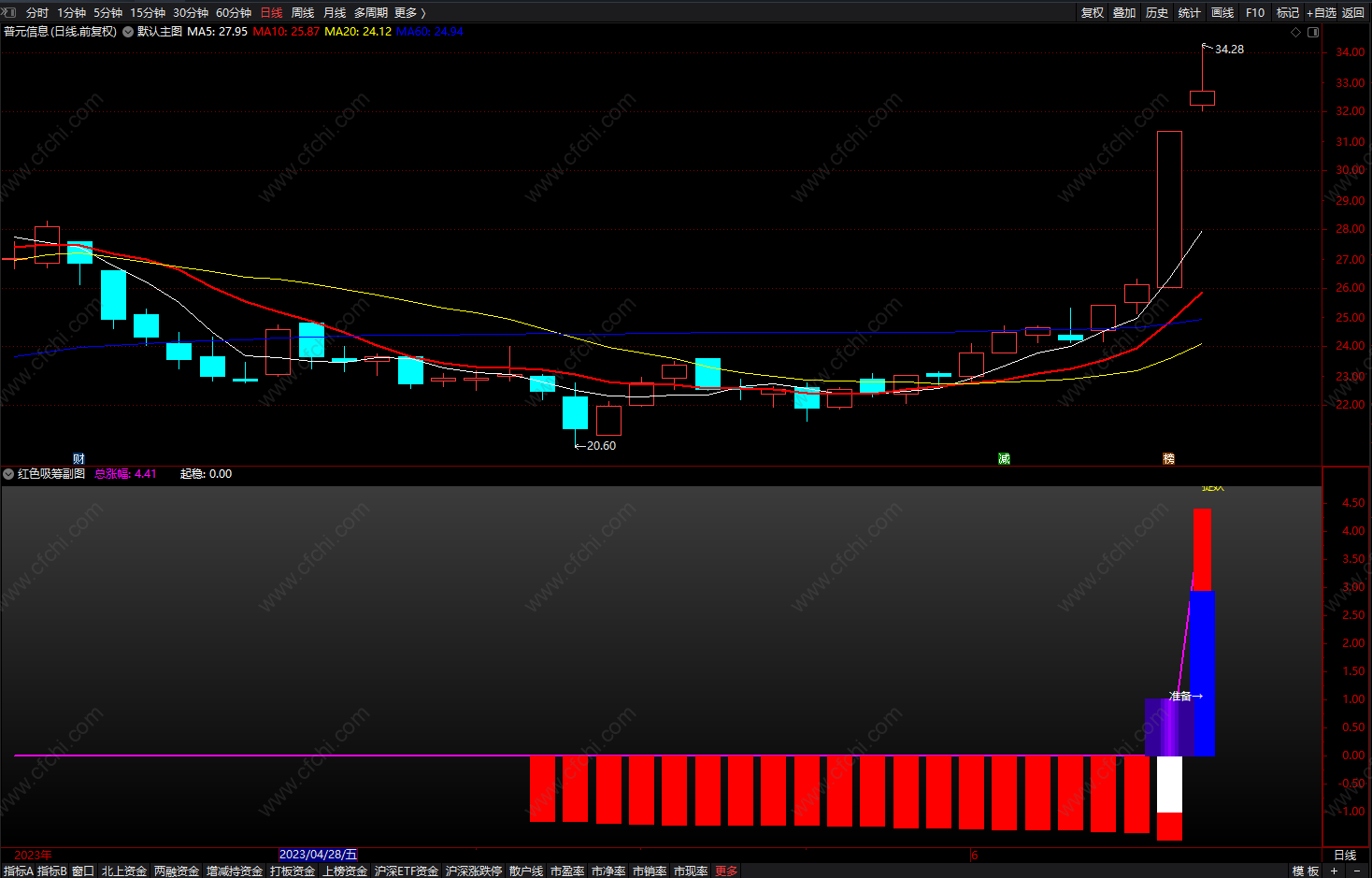Select the 指标A indicator group tab
This screenshot has width=1372, height=878.
pos(19,871)
